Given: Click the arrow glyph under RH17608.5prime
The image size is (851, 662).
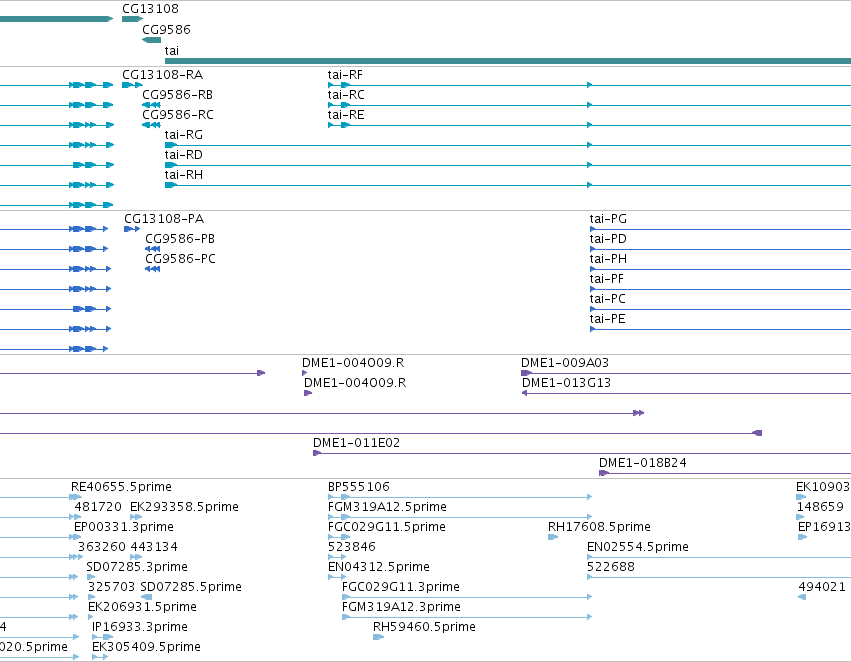Looking at the screenshot, I should [553, 537].
